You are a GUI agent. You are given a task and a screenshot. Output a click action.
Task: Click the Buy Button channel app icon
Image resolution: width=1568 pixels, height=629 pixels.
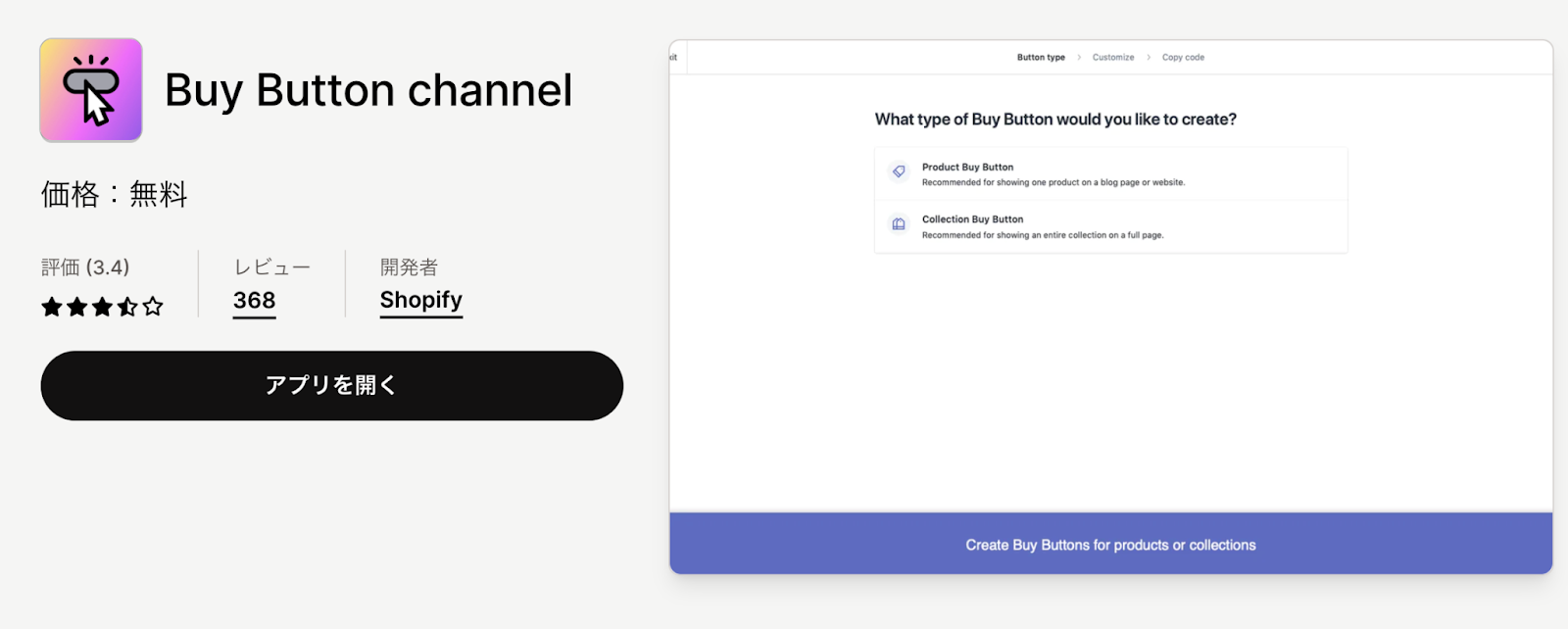point(91,90)
